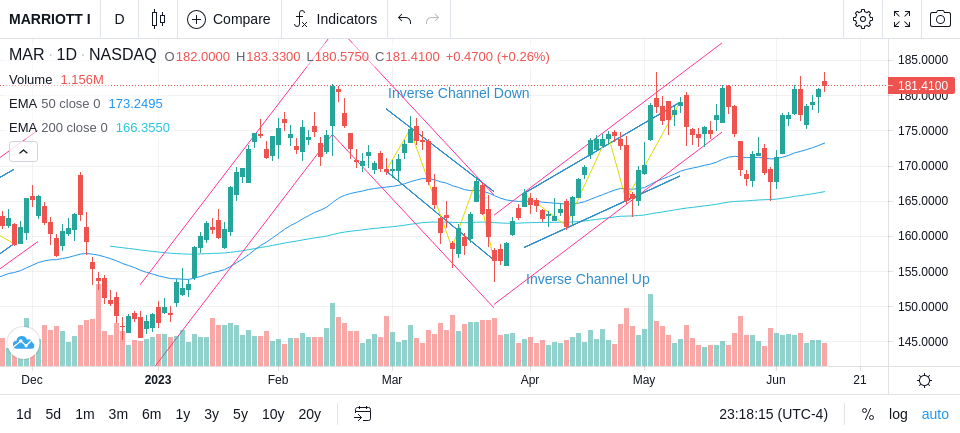
Task: Redo the chart action
Action: [433, 19]
